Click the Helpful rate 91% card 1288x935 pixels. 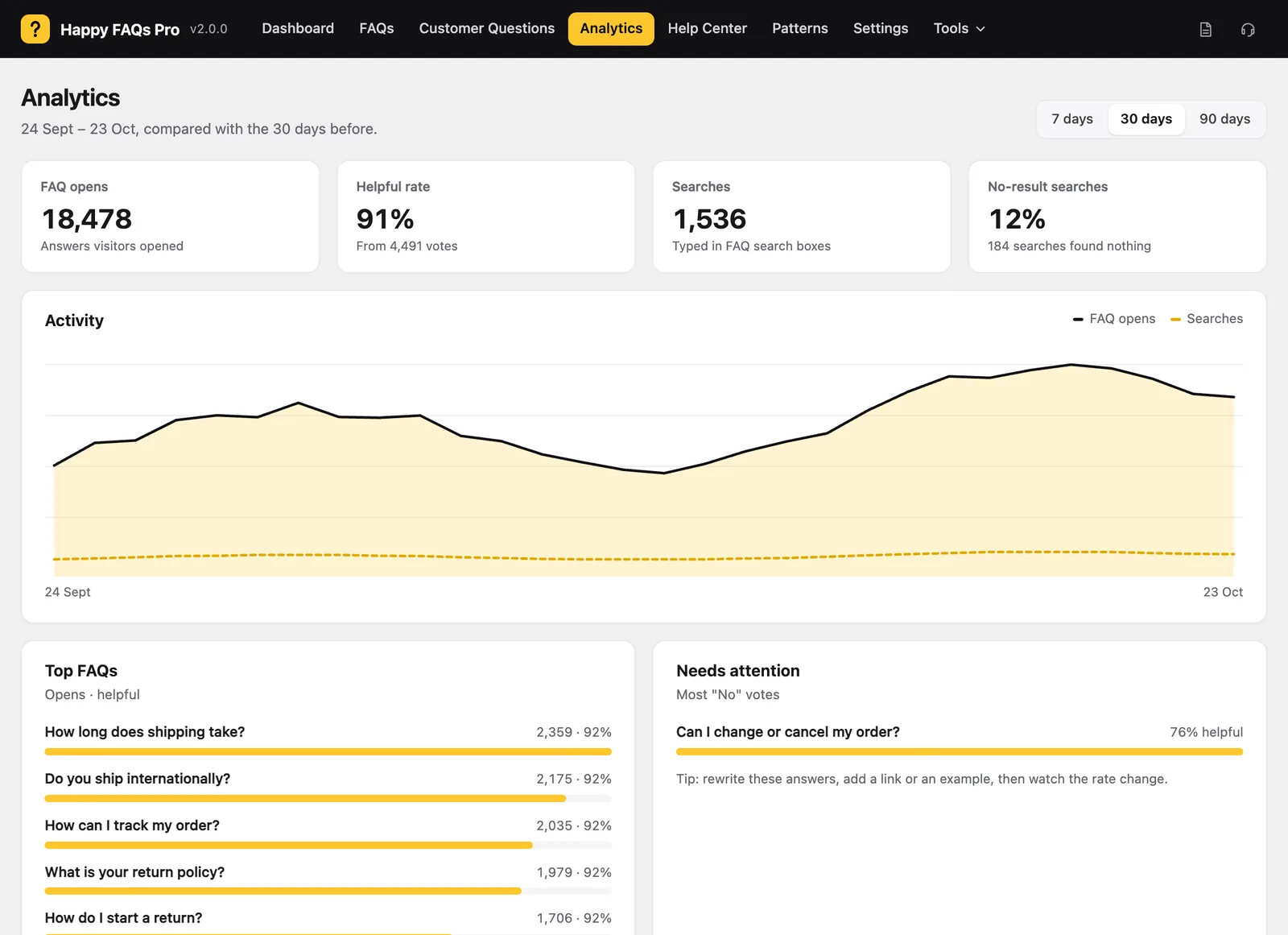tap(486, 217)
